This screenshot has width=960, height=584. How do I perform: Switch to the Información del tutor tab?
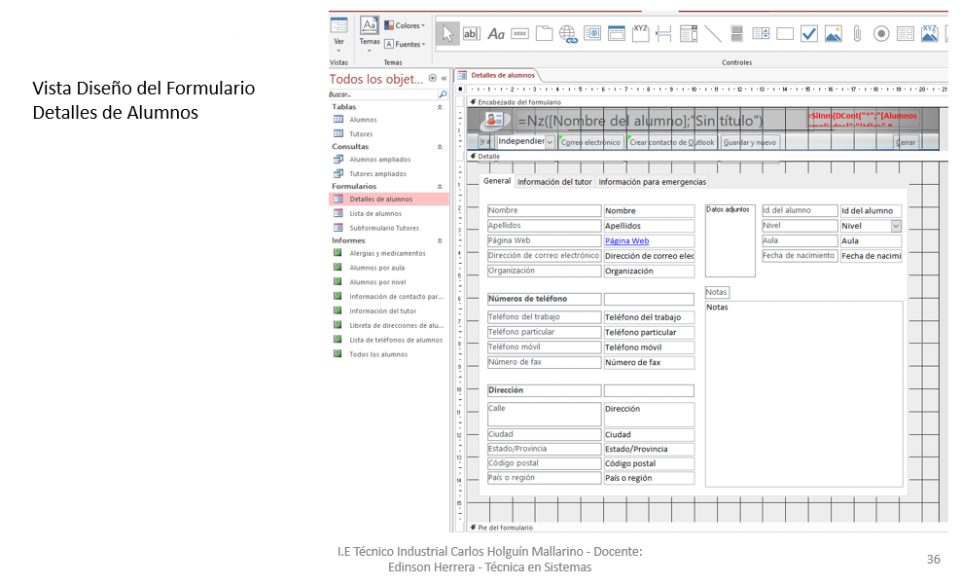click(x=554, y=182)
